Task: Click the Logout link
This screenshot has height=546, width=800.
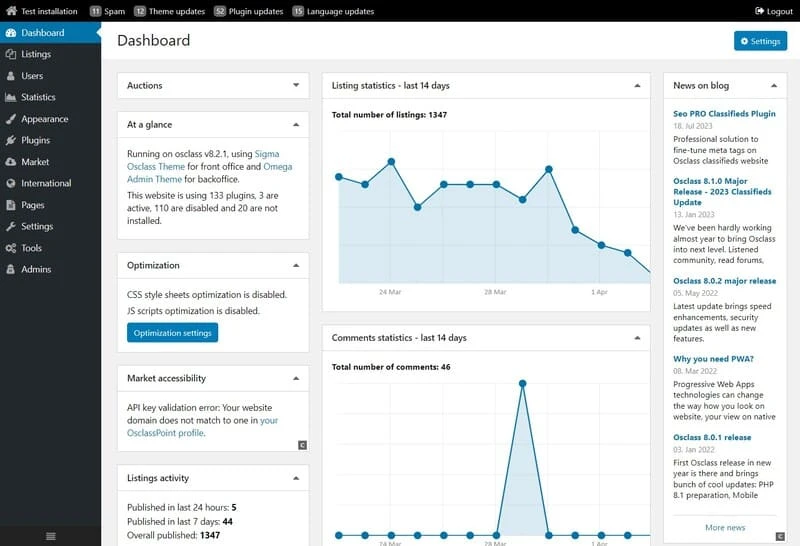Action: click(774, 11)
